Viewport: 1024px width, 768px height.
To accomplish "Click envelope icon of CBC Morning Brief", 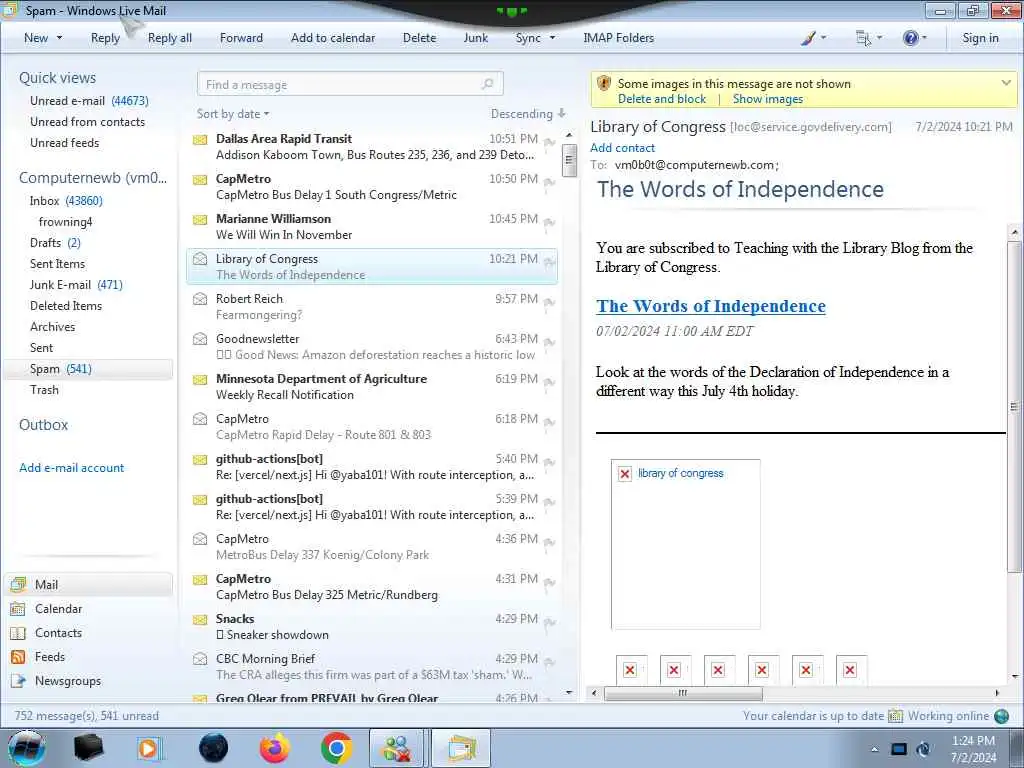I will [x=200, y=659].
